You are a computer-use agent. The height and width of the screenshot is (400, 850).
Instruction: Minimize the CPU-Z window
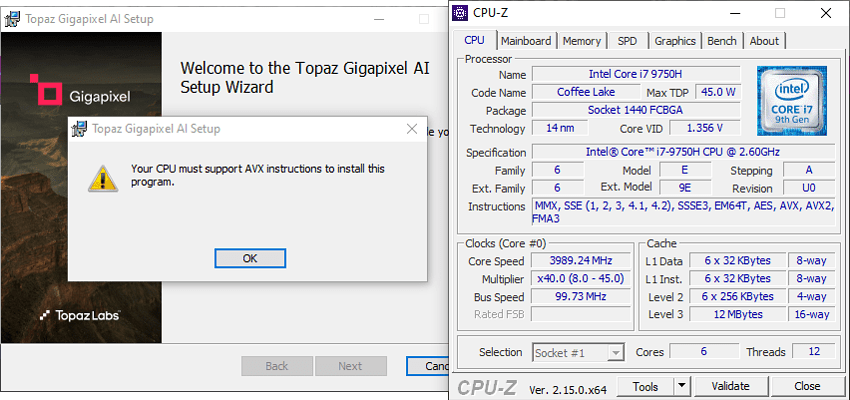[733, 13]
